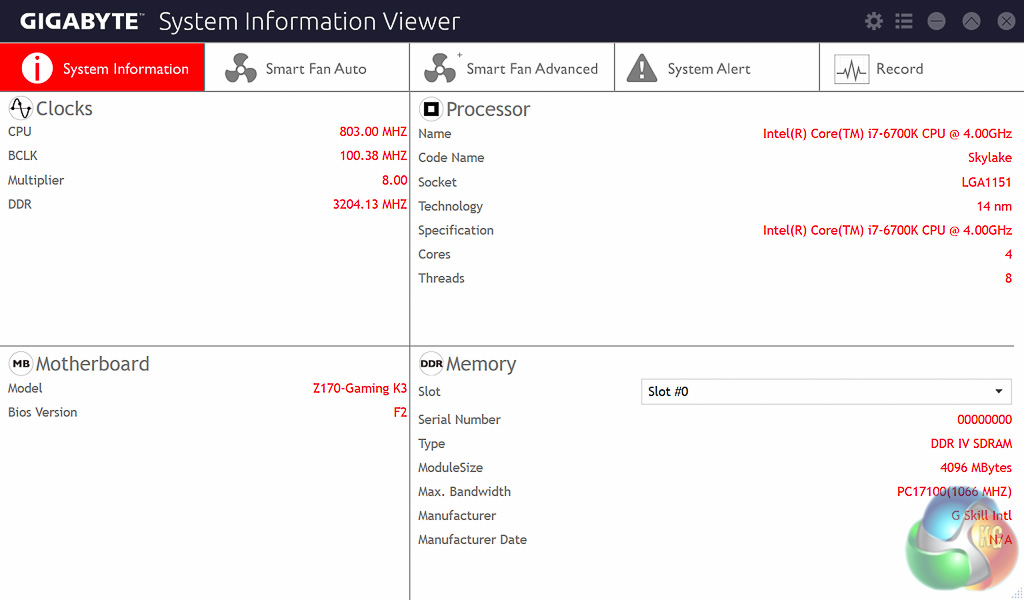Click the DDR 3204.13 MHZ clock value
This screenshot has height=600, width=1024.
coord(369,204)
